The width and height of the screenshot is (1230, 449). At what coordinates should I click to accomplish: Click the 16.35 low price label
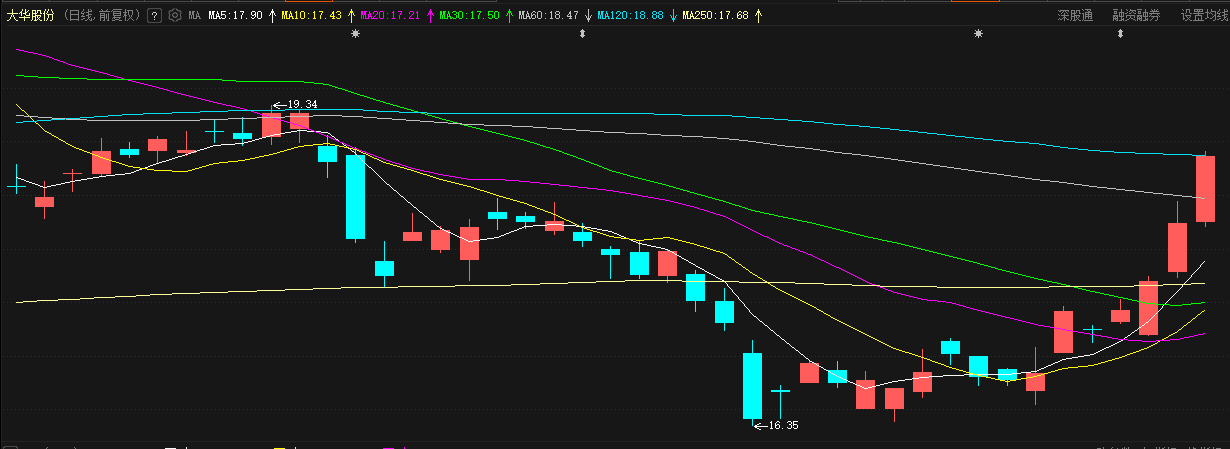pos(783,426)
